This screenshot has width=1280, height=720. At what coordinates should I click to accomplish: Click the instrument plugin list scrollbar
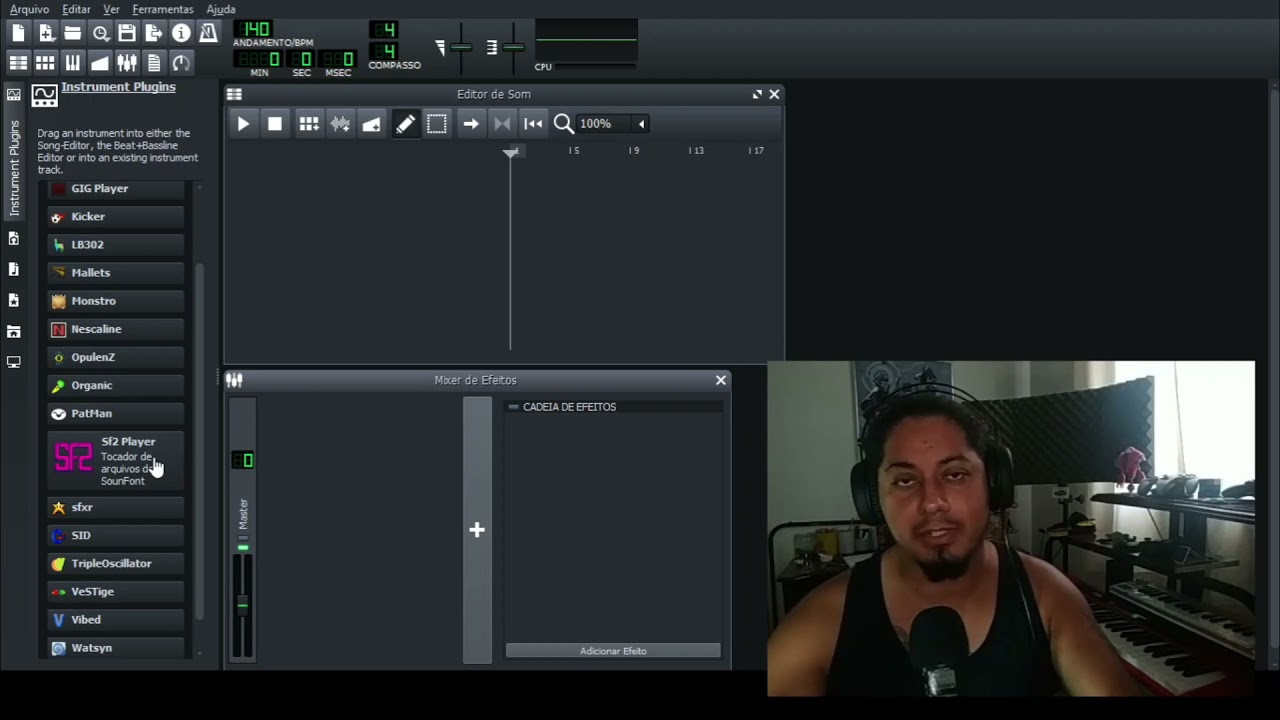(199, 440)
